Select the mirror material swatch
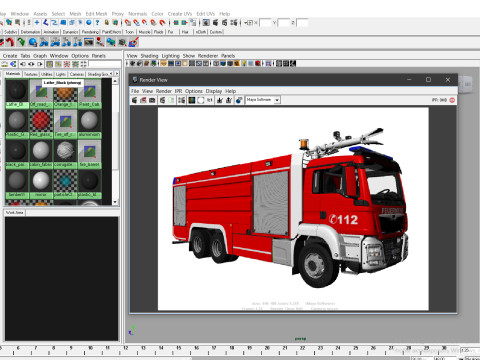Image resolution: width=480 pixels, height=360 pixels. [41, 184]
